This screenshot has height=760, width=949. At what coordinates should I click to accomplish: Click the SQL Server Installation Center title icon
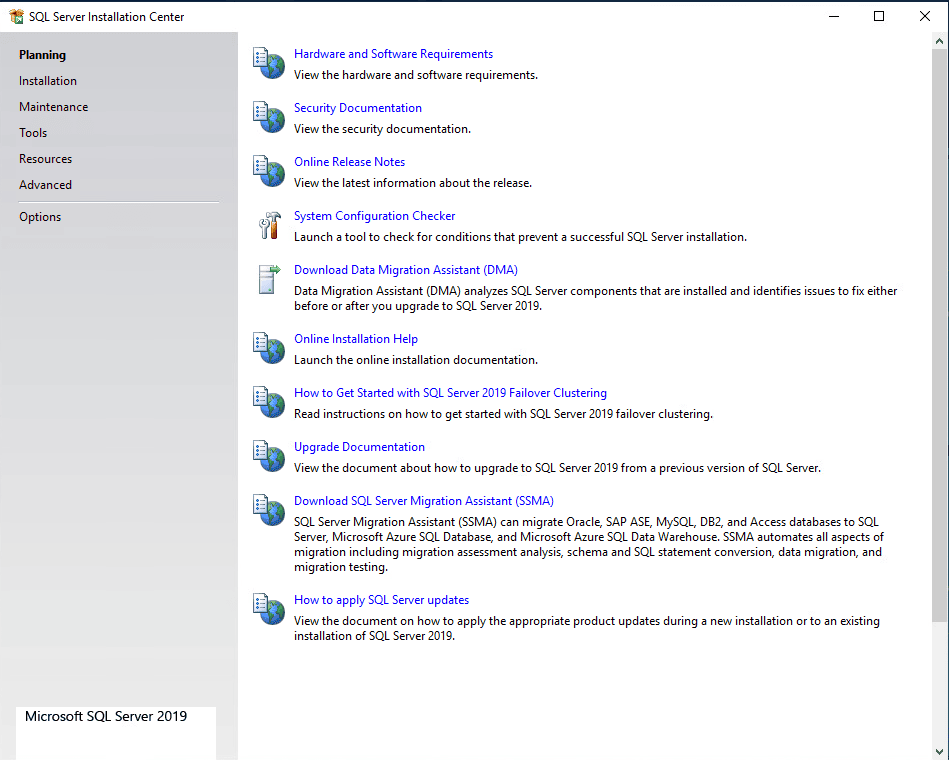[16, 16]
